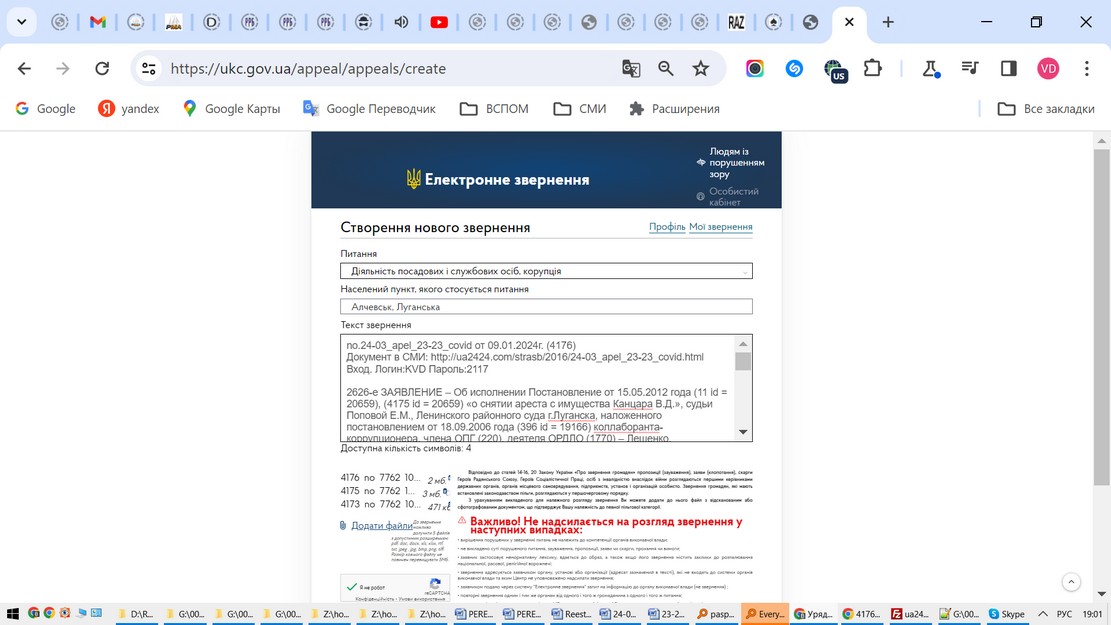
Task: Switch to the tab with D letter favicon
Action: (x=211, y=22)
